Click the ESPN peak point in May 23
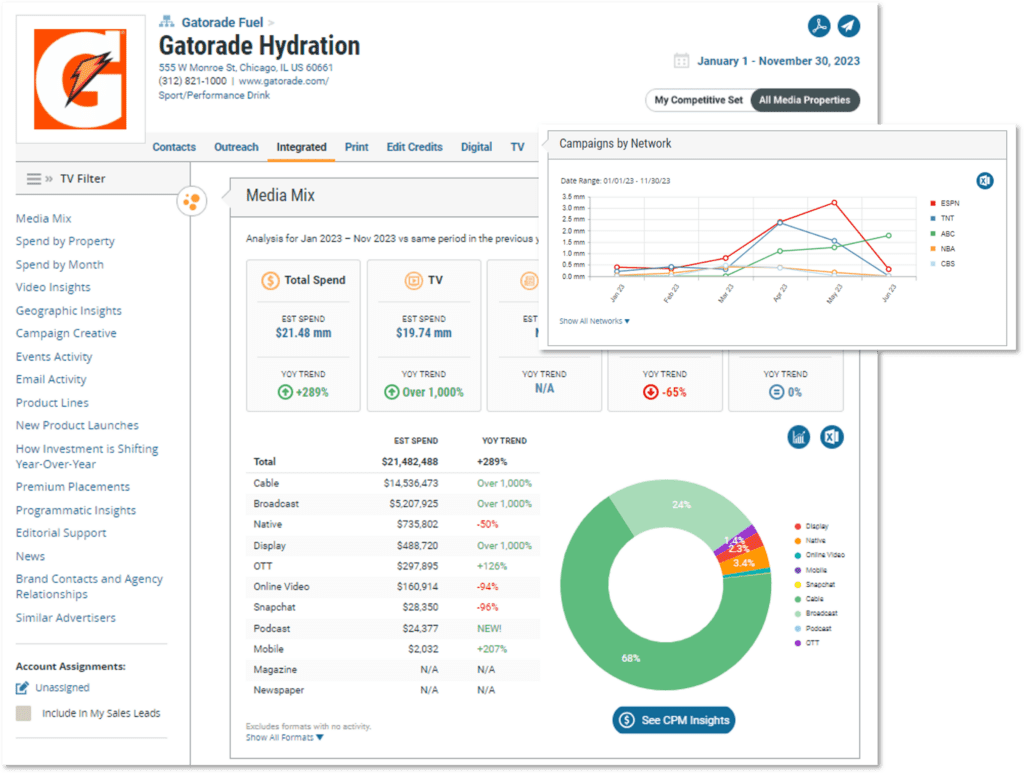 click(x=834, y=203)
